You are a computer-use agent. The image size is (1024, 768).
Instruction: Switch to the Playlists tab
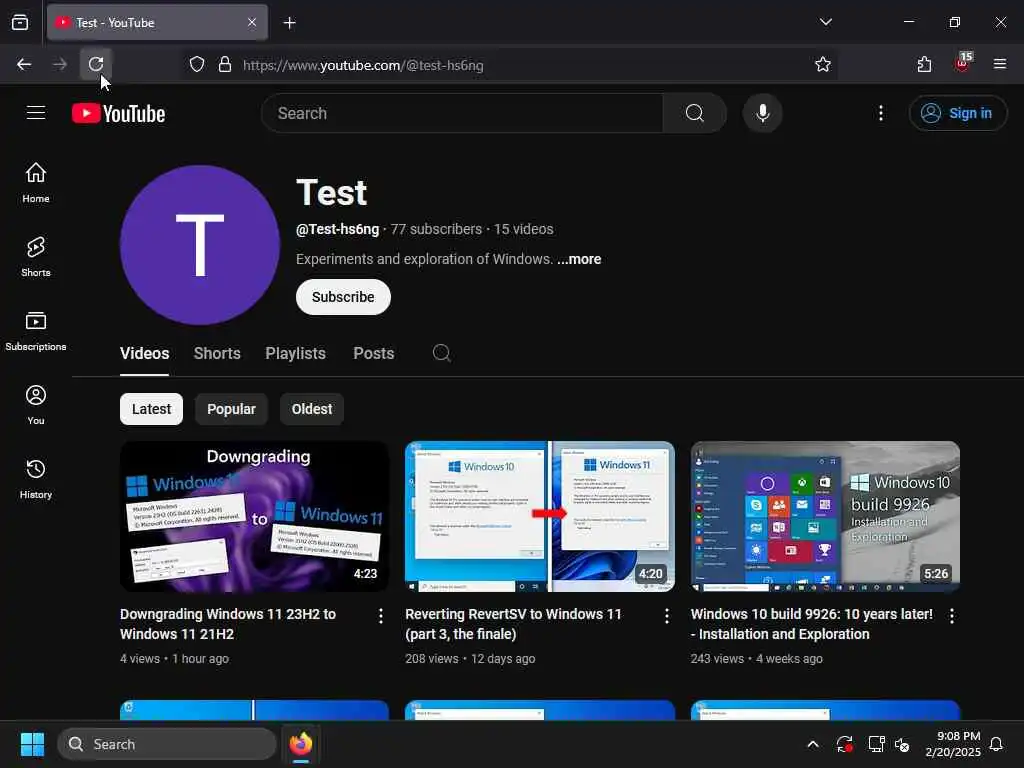pyautogui.click(x=295, y=353)
